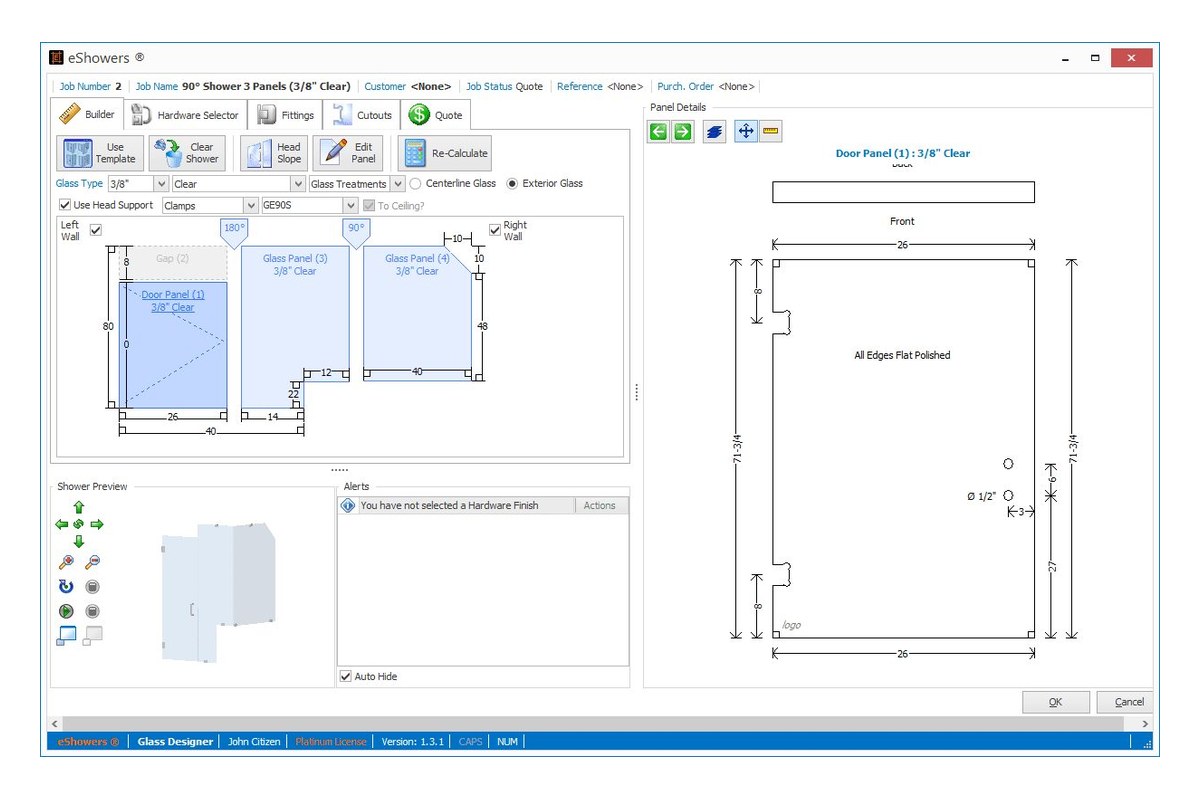
Task: Click Clear Shower toolbar button
Action: (x=187, y=153)
